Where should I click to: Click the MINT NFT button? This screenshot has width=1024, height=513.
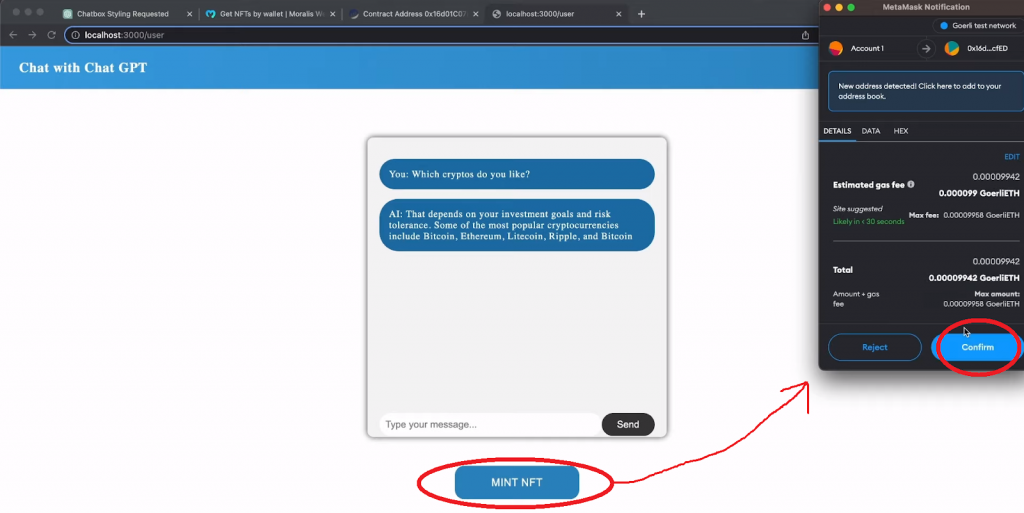point(517,482)
